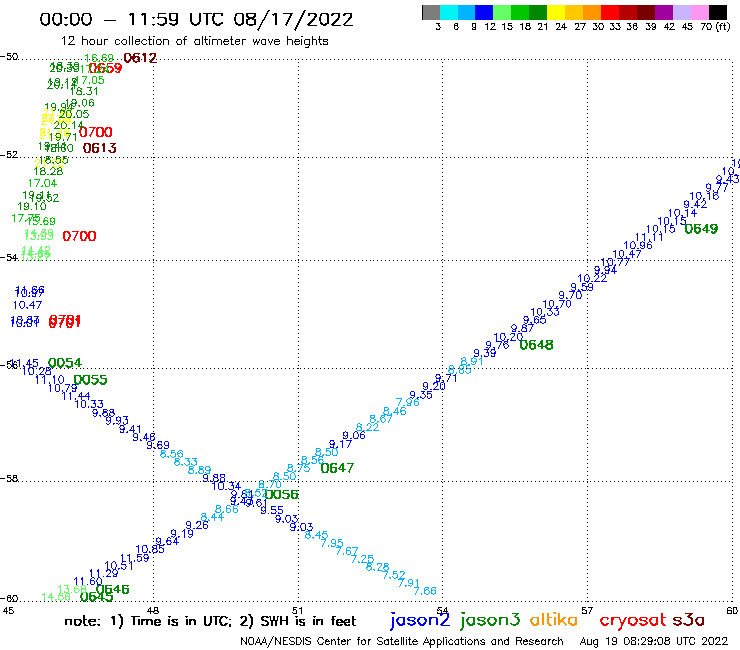Click the 11.59 wave height value
The height and width of the screenshot is (650, 740).
[135, 558]
